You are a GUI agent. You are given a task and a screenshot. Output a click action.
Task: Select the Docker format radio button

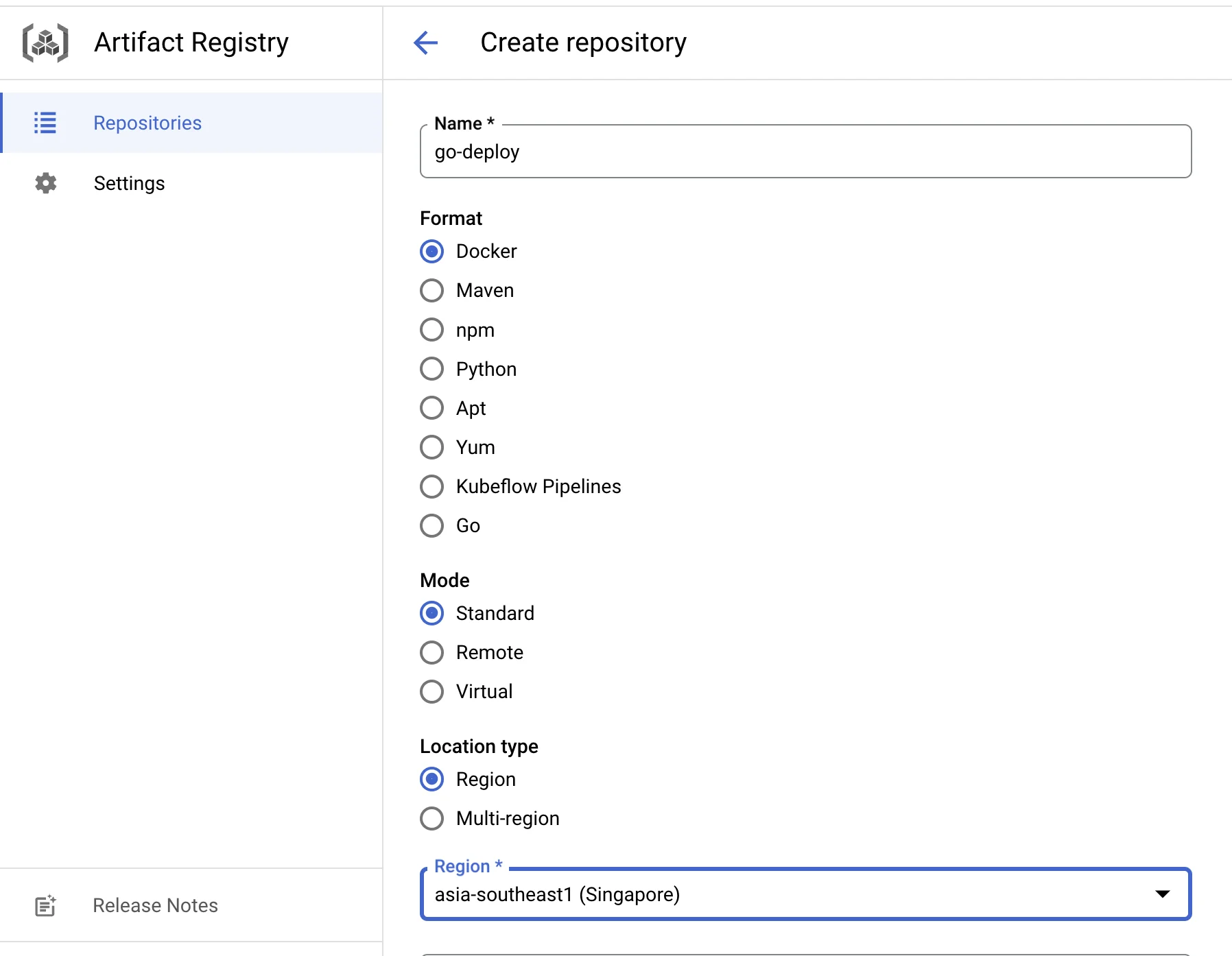[431, 251]
